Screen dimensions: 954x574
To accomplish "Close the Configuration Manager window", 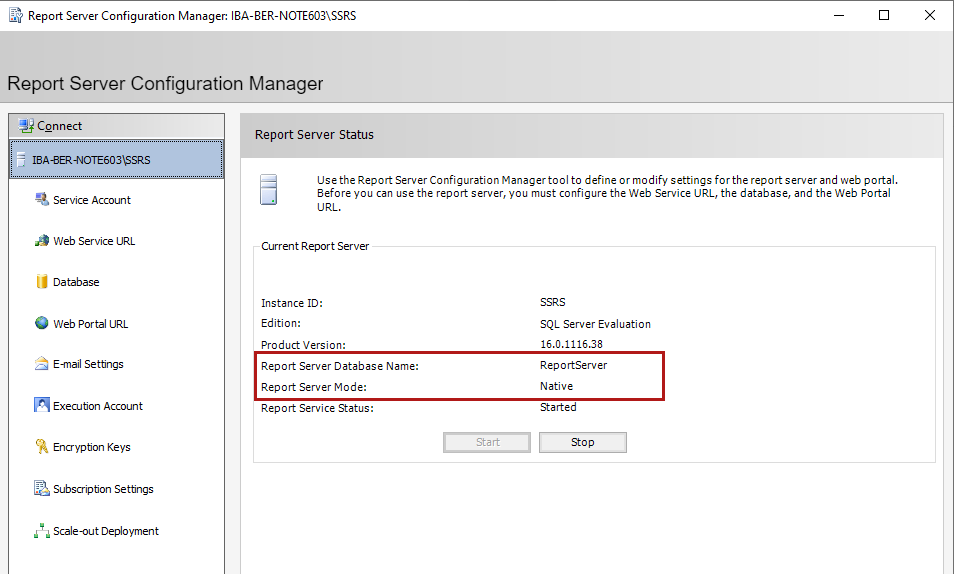I will [x=930, y=15].
